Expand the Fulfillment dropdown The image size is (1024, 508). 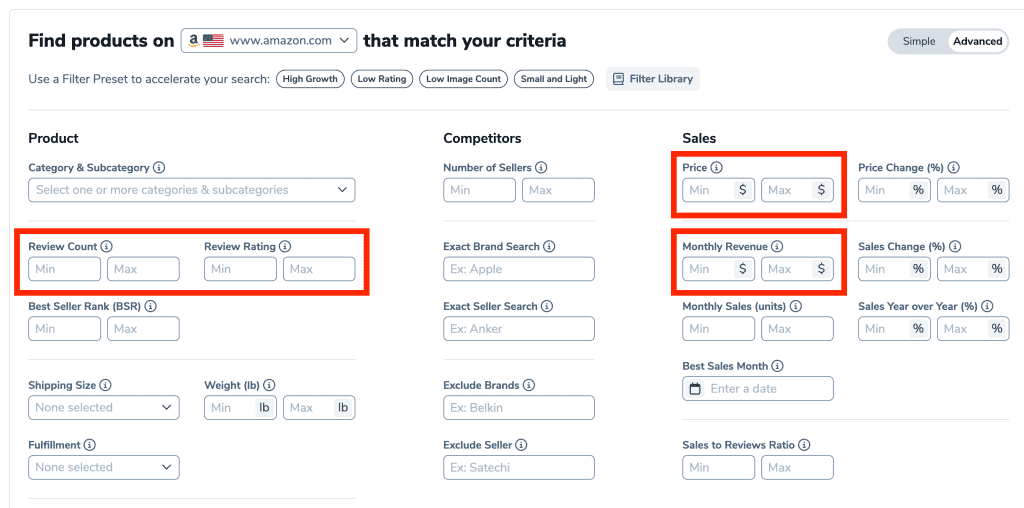[104, 468]
